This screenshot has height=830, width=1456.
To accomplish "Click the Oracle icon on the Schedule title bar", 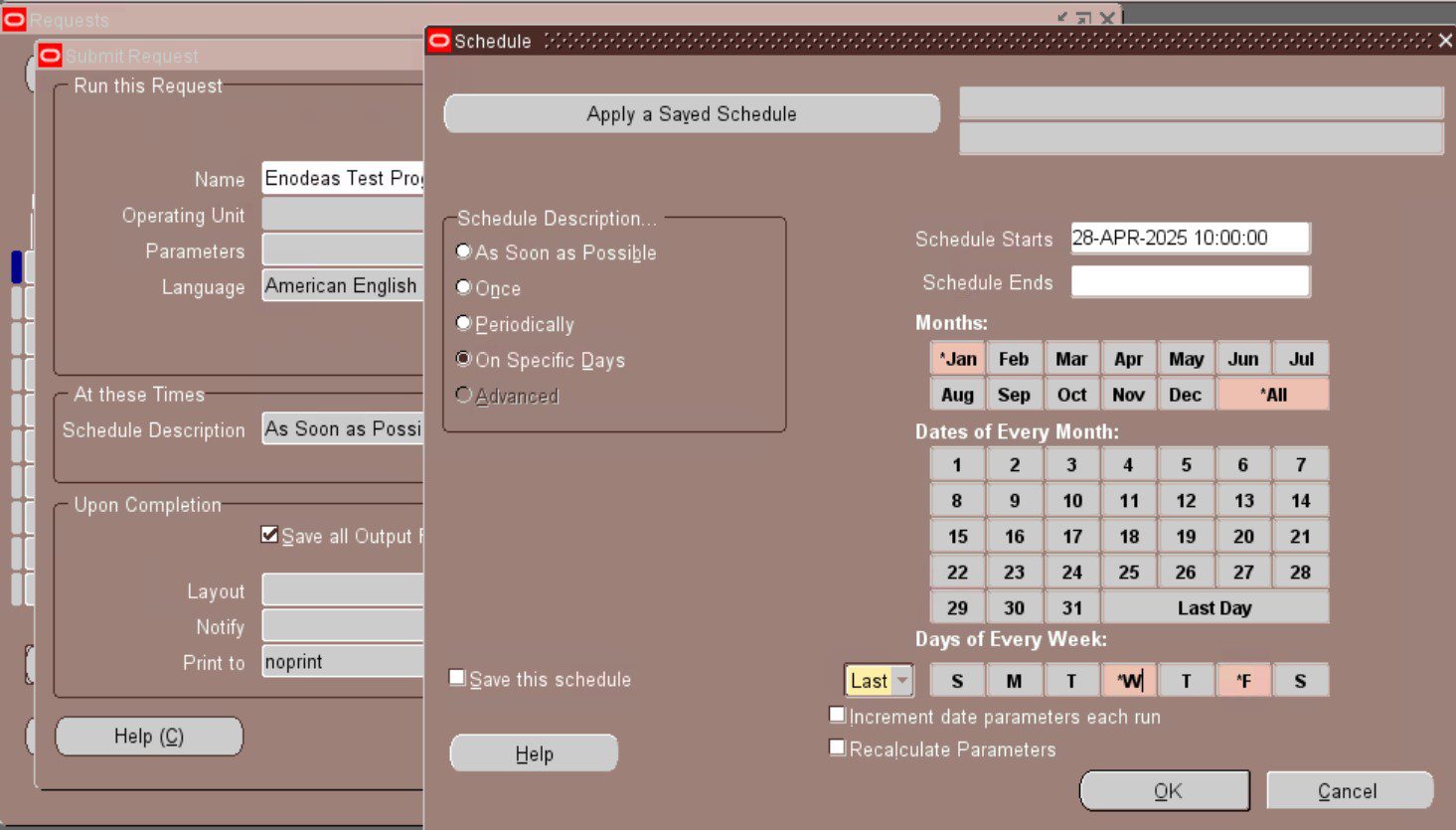I will (437, 41).
